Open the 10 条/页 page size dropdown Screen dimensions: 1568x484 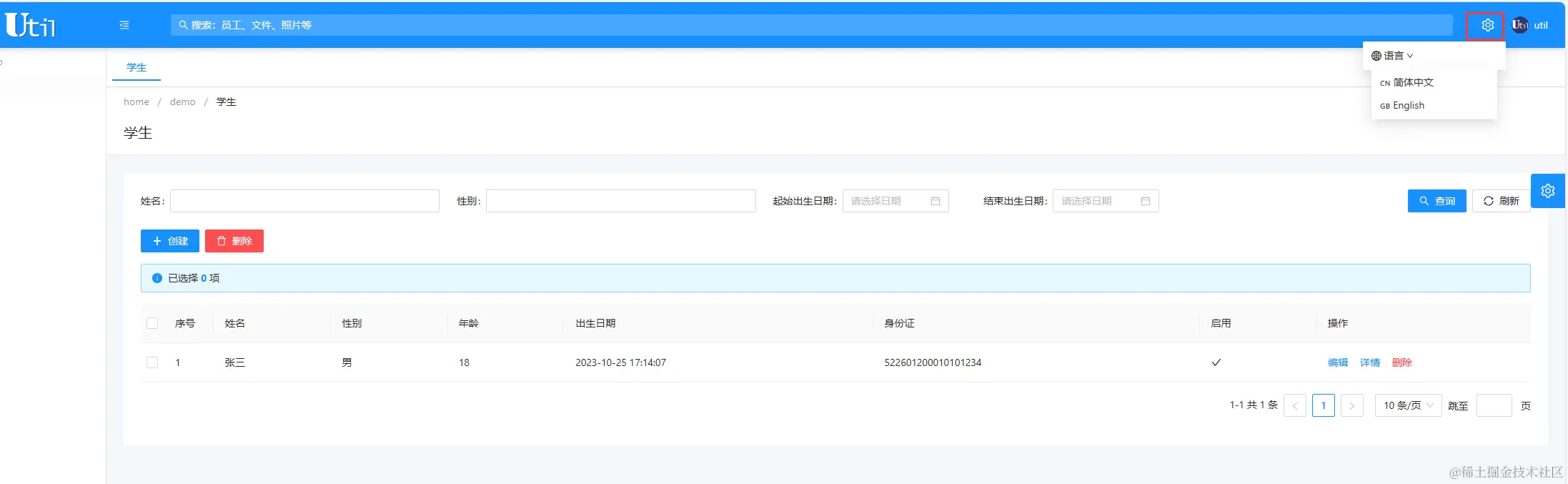(x=1409, y=405)
